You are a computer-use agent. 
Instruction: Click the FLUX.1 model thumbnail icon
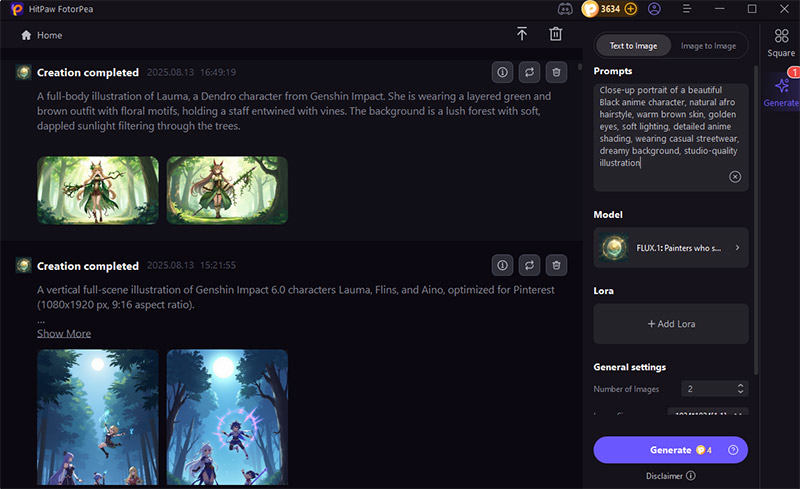614,248
